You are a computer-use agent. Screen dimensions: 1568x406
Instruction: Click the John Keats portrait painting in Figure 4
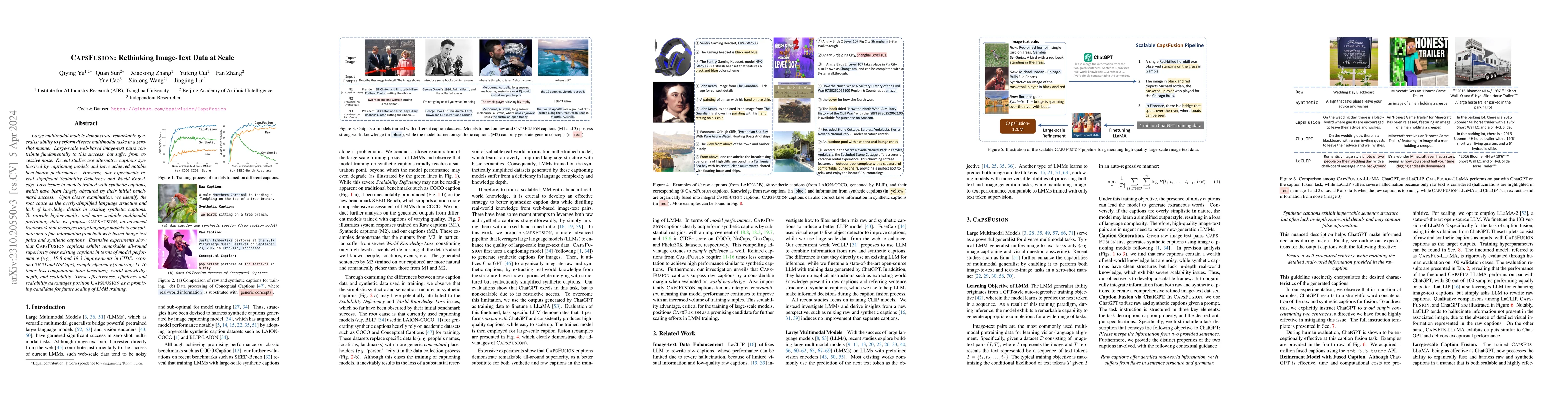673,104
